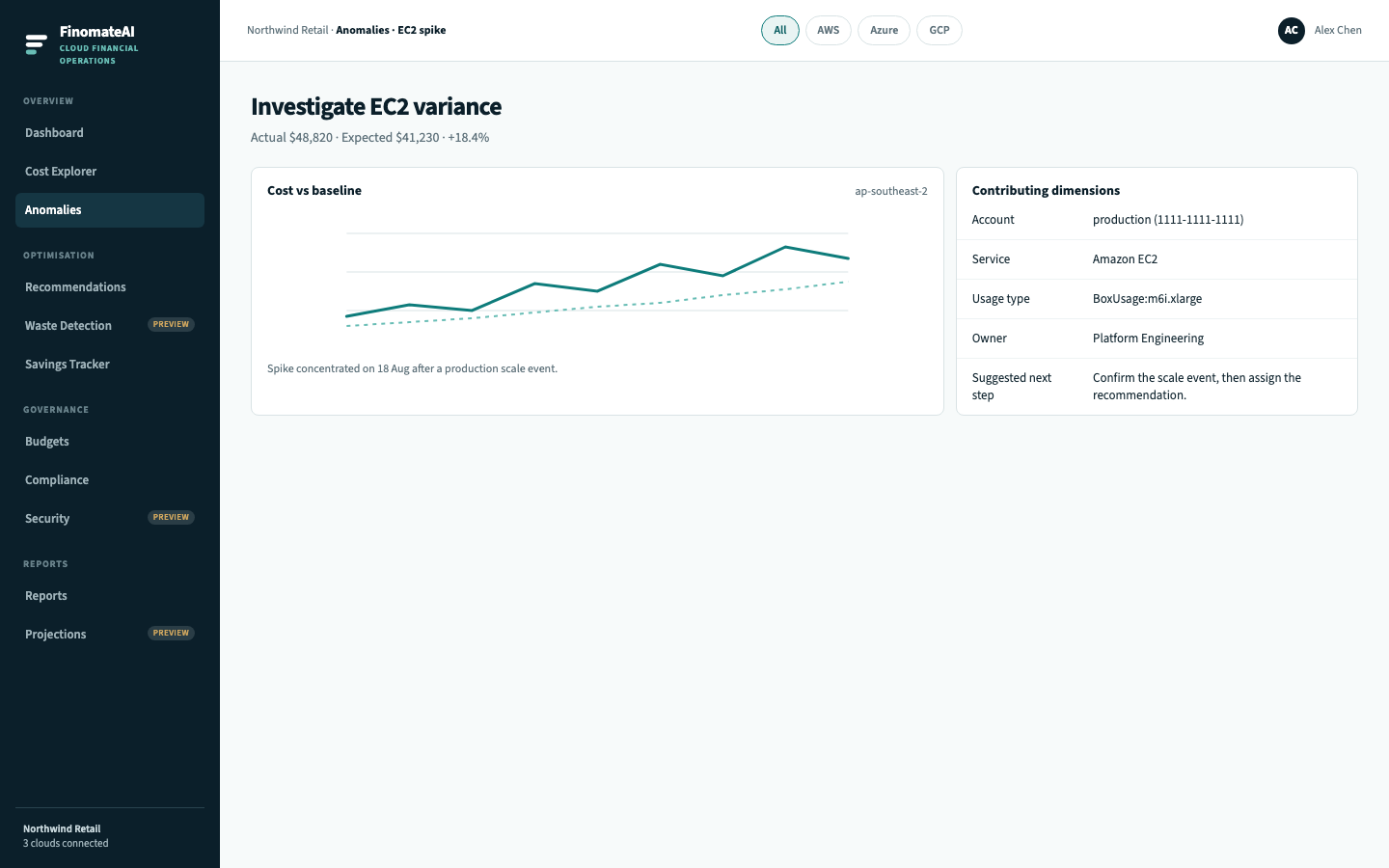Click the FinomateAI logo icon
This screenshot has width=1389, height=868.
[x=37, y=44]
